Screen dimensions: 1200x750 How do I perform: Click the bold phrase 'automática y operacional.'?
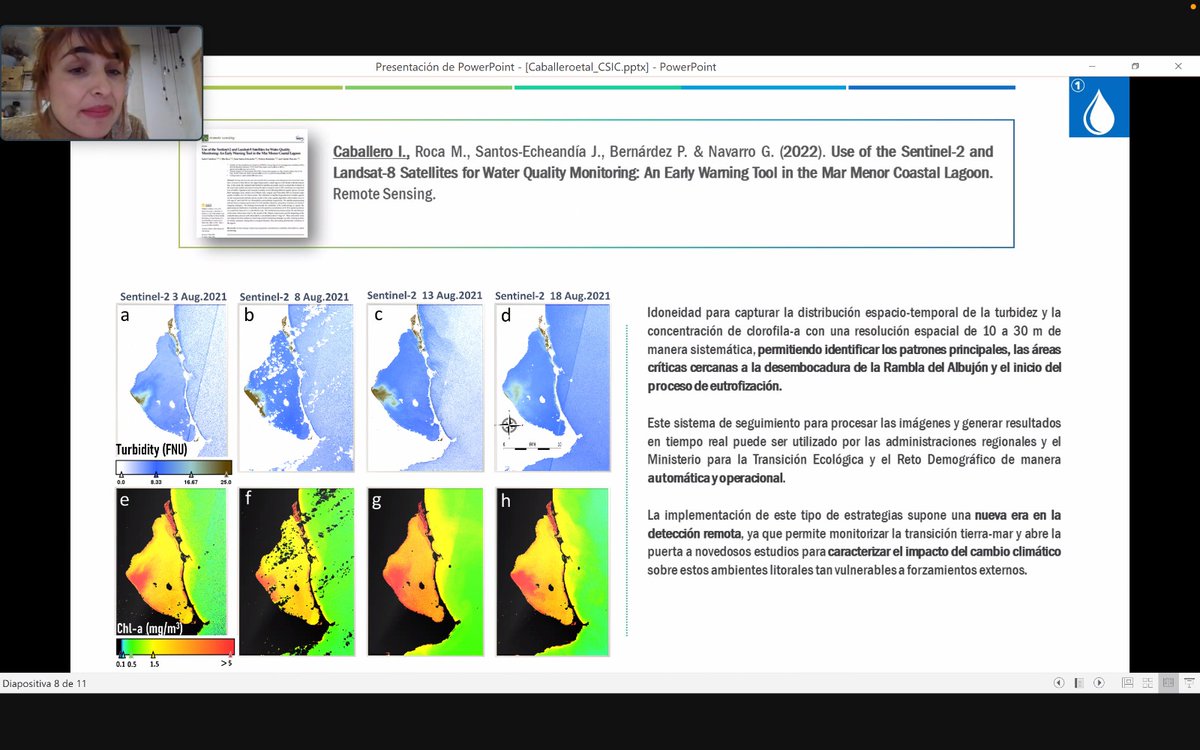click(716, 478)
